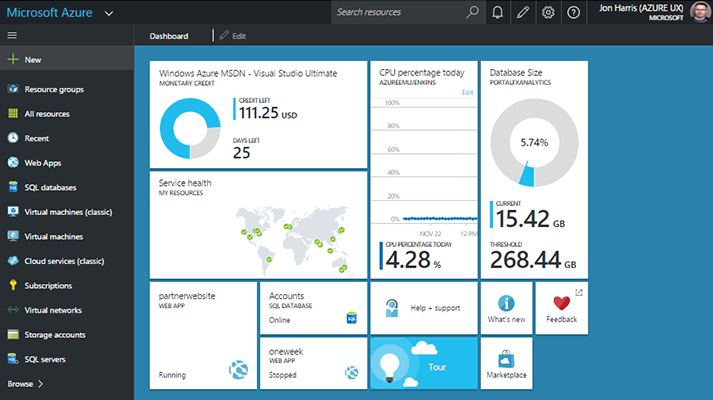Click the 4.28 % CPU value
Screen dimensions: 713x400
413,260
